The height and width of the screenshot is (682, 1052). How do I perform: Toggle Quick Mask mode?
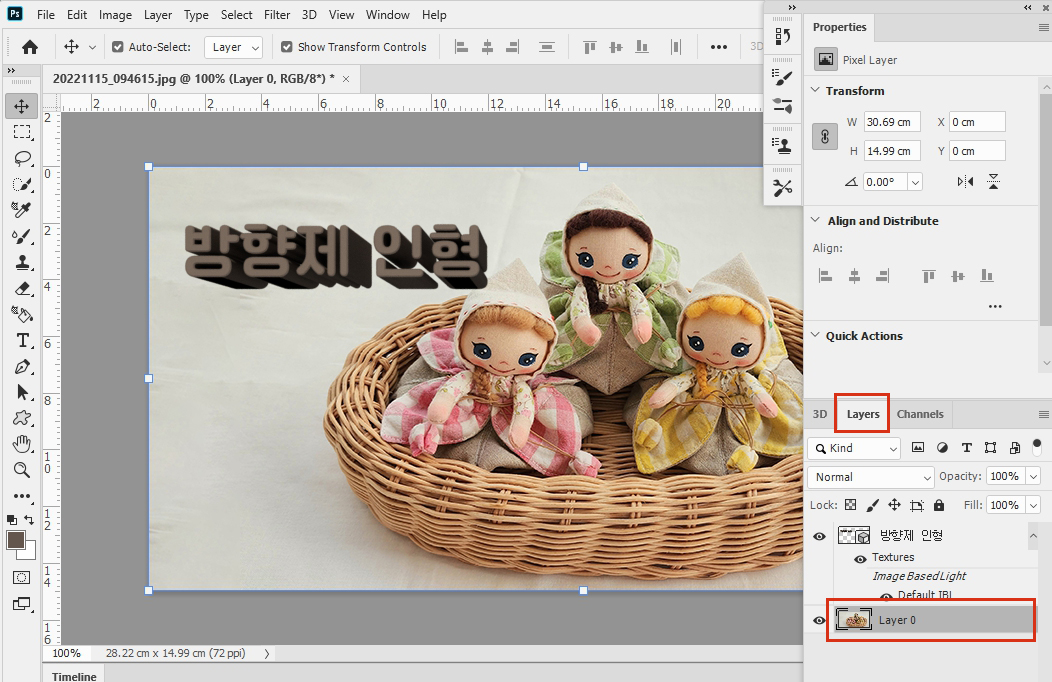click(21, 577)
